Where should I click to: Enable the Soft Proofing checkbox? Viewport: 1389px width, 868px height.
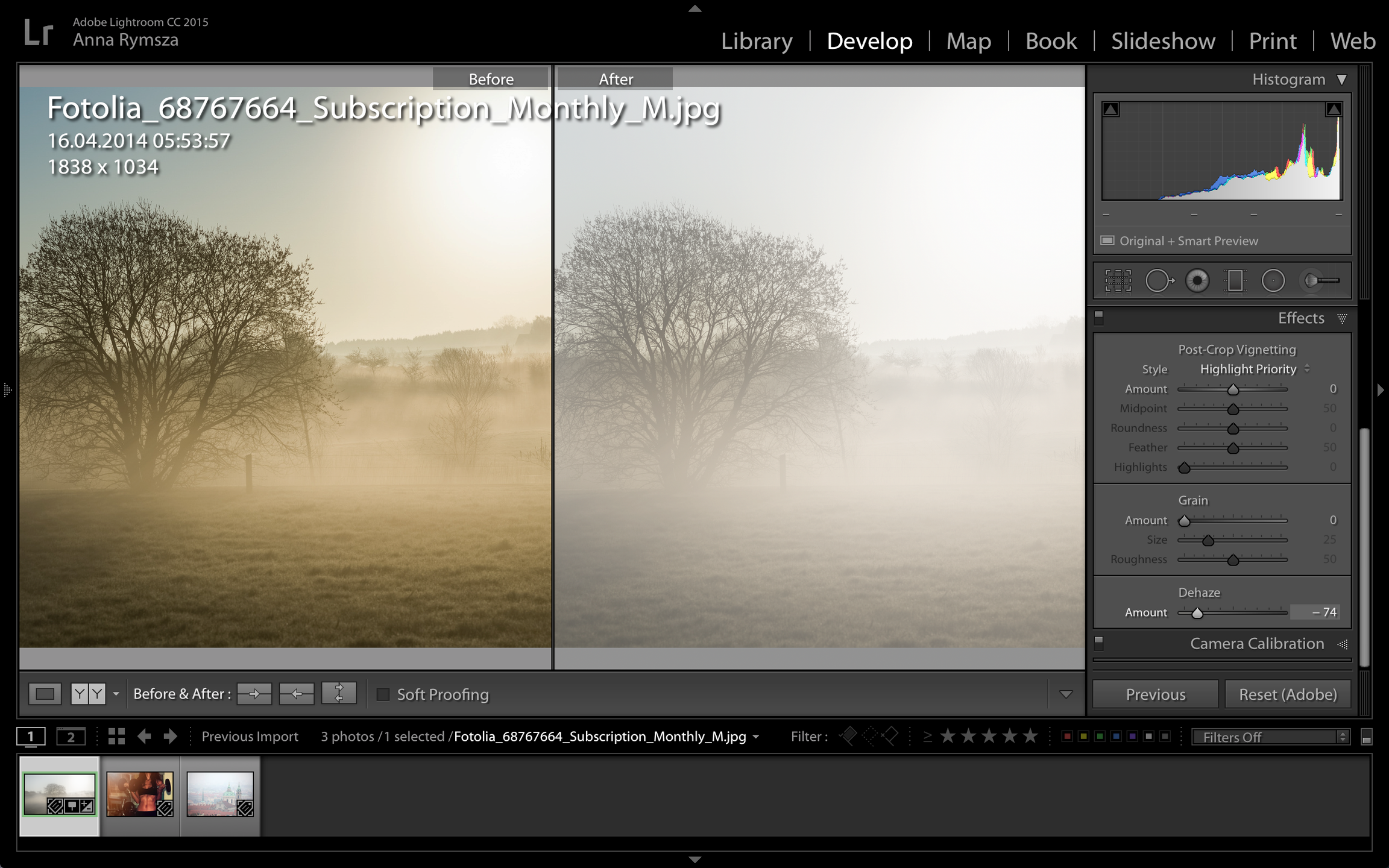383,694
